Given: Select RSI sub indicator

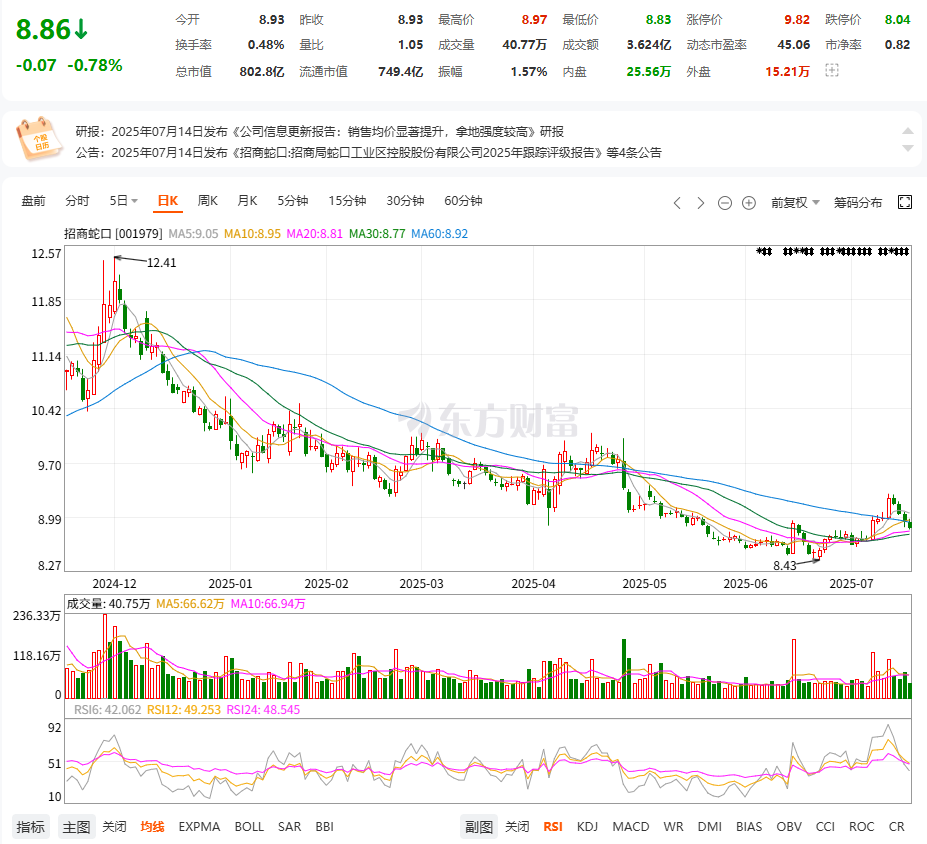Looking at the screenshot, I should point(553,826).
